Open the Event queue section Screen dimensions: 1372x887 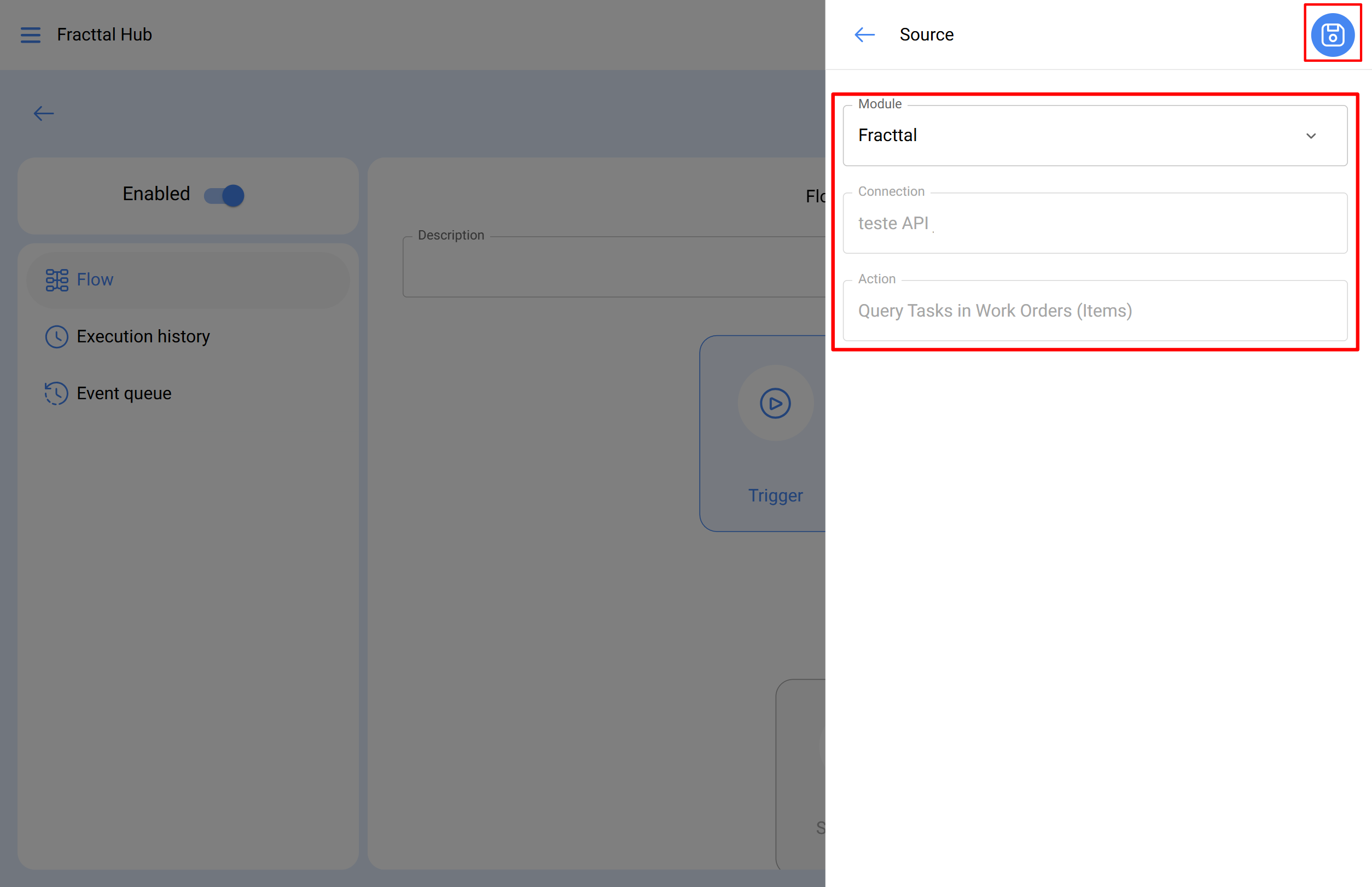[124, 393]
